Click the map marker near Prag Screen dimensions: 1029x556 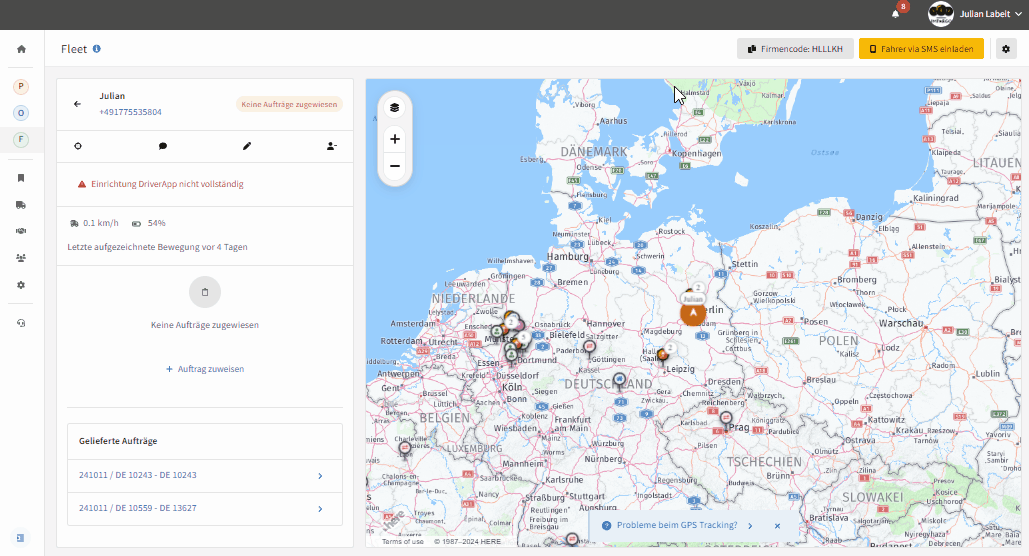click(x=726, y=417)
